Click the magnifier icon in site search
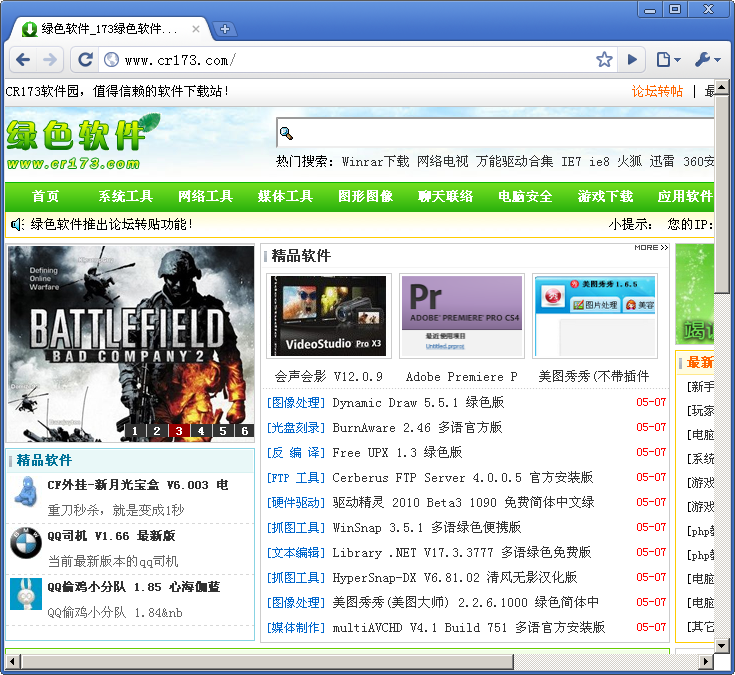Image resolution: width=735 pixels, height=675 pixels. 286,134
